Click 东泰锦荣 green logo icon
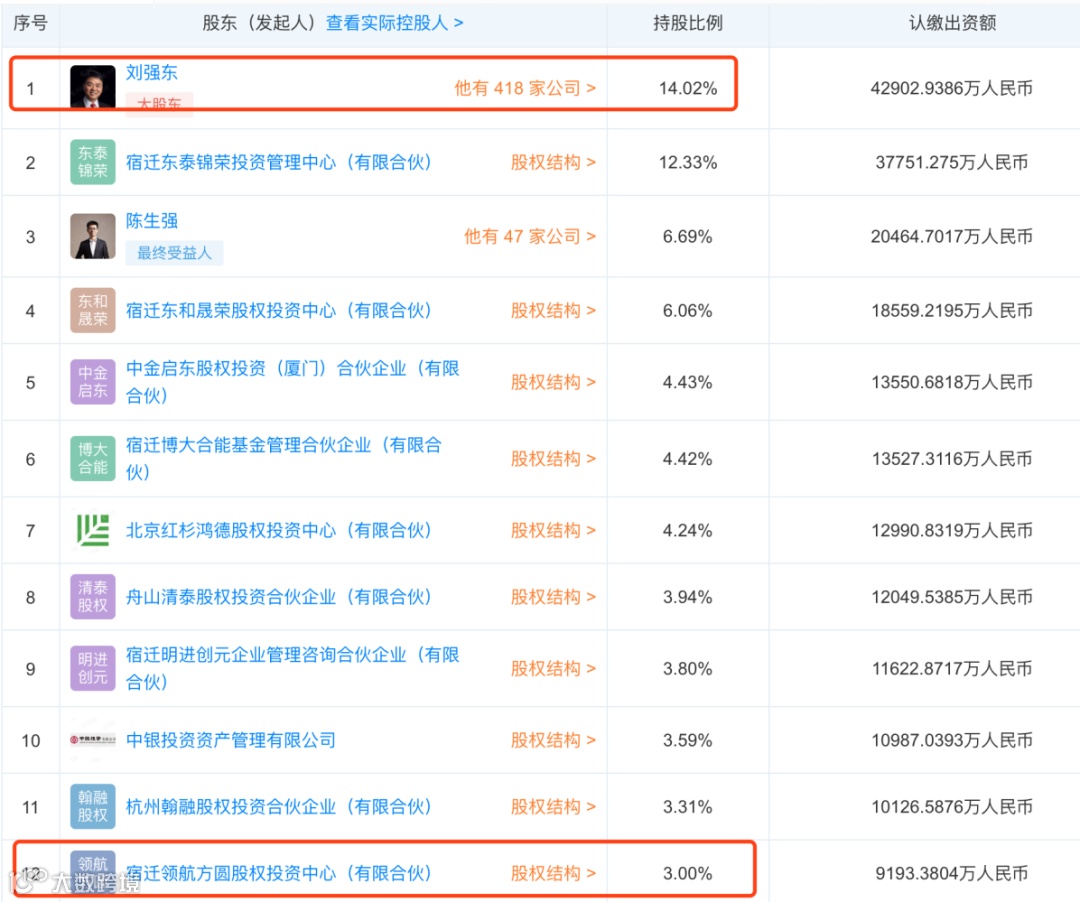The width and height of the screenshot is (1080, 902). tap(93, 162)
